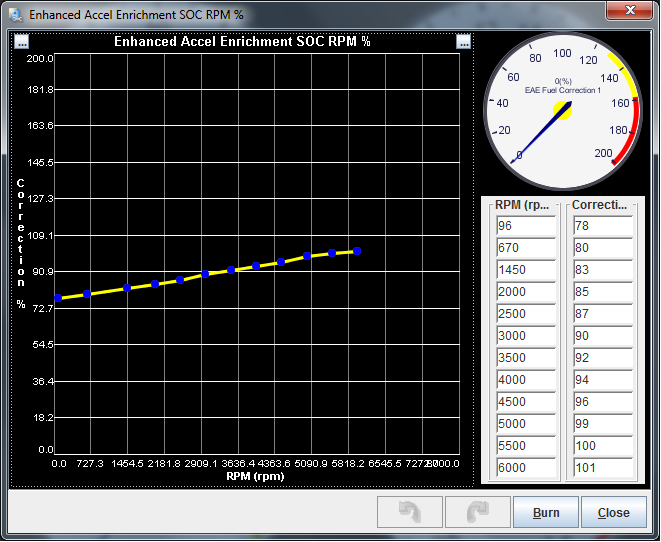Click the Correction field containing 87
Image resolution: width=661 pixels, height=542 pixels.
602,314
